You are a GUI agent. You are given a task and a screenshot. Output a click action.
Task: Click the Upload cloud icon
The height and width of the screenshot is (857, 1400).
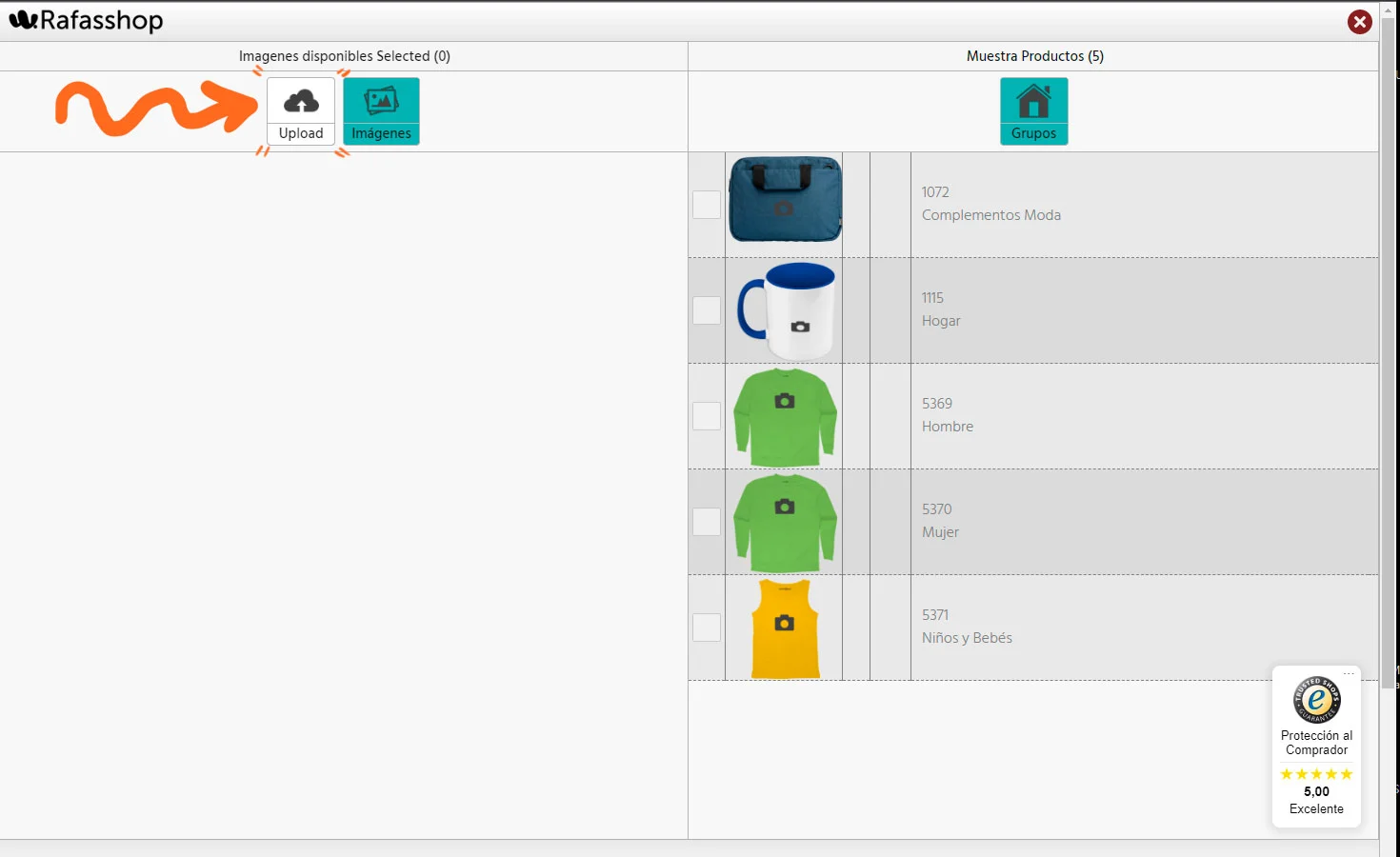click(301, 102)
